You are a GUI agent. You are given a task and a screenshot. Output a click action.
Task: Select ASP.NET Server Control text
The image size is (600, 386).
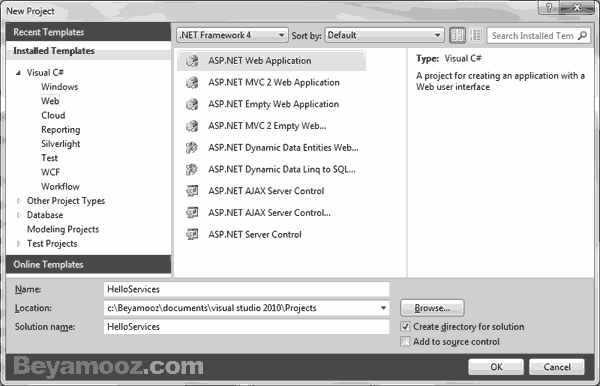coord(255,235)
